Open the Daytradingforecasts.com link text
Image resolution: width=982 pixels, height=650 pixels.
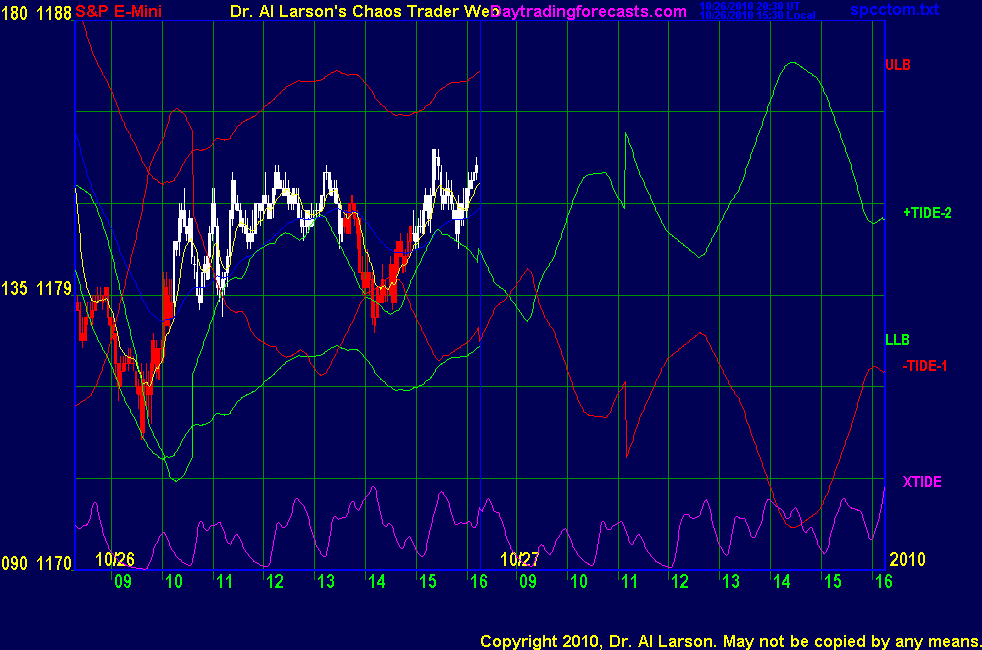click(589, 11)
